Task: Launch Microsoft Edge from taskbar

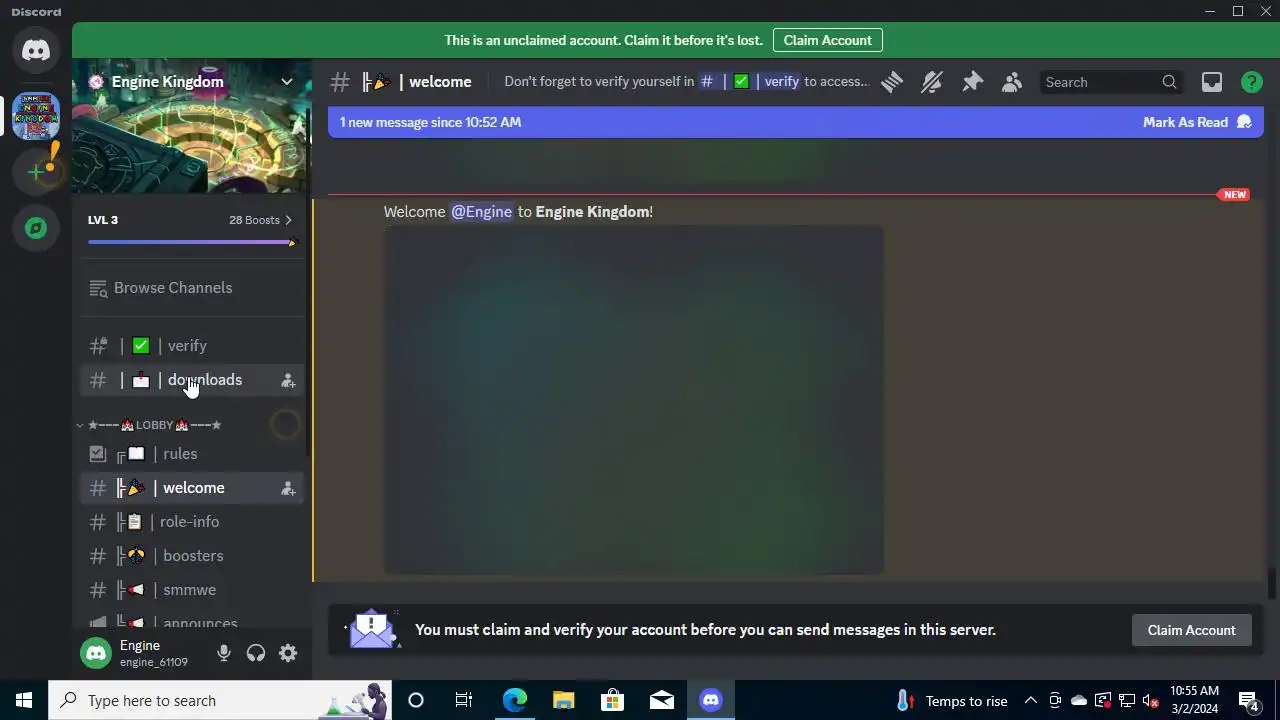Action: click(514, 700)
